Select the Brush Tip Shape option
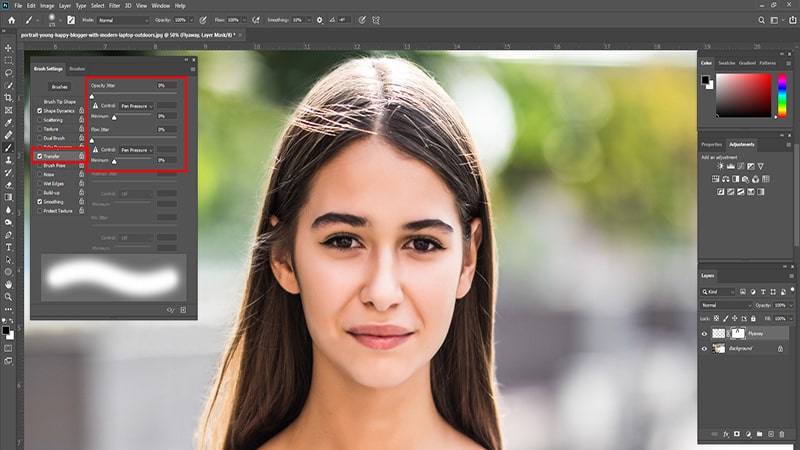The height and width of the screenshot is (450, 800). pos(60,102)
